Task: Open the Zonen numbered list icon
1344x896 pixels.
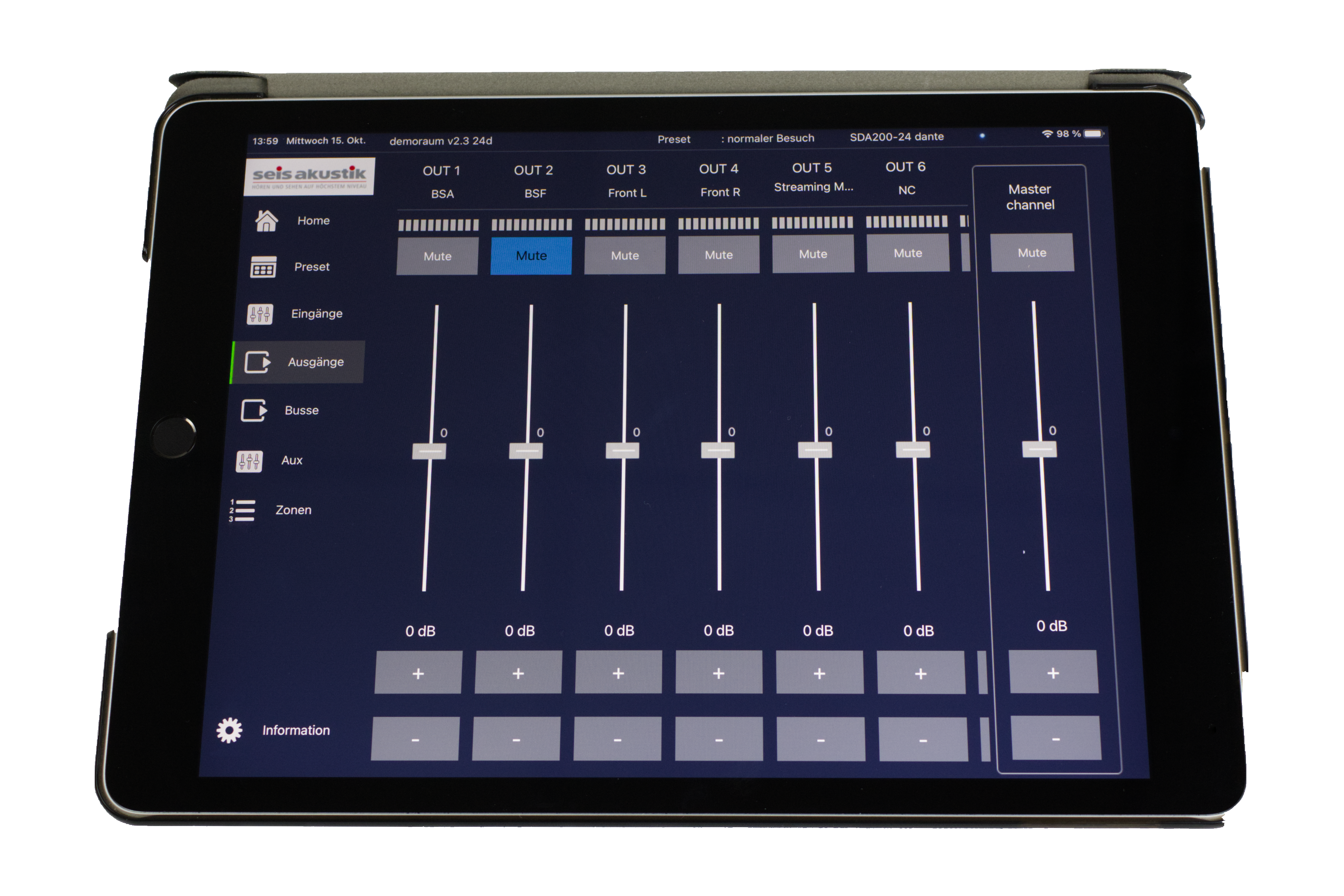Action: (243, 510)
